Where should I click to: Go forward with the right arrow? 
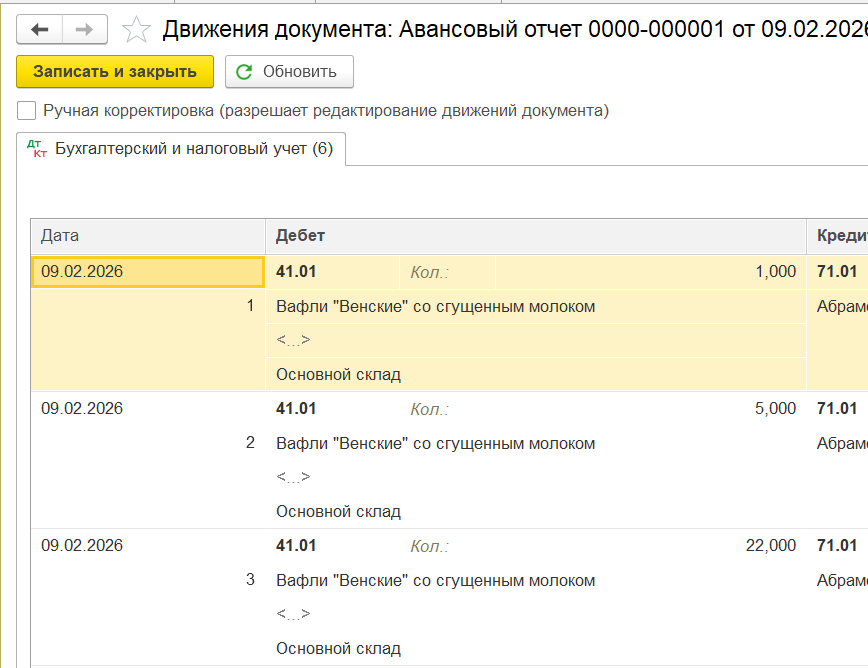tap(84, 30)
